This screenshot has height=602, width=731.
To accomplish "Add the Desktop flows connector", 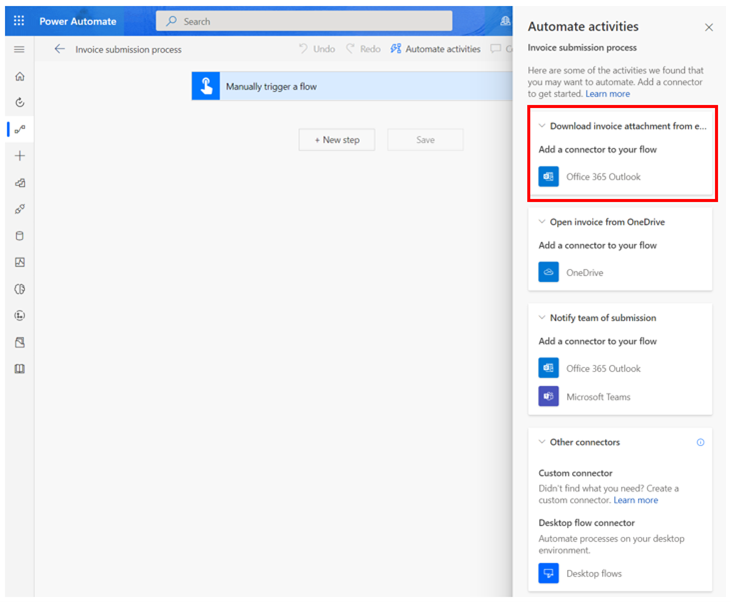I will (580, 574).
